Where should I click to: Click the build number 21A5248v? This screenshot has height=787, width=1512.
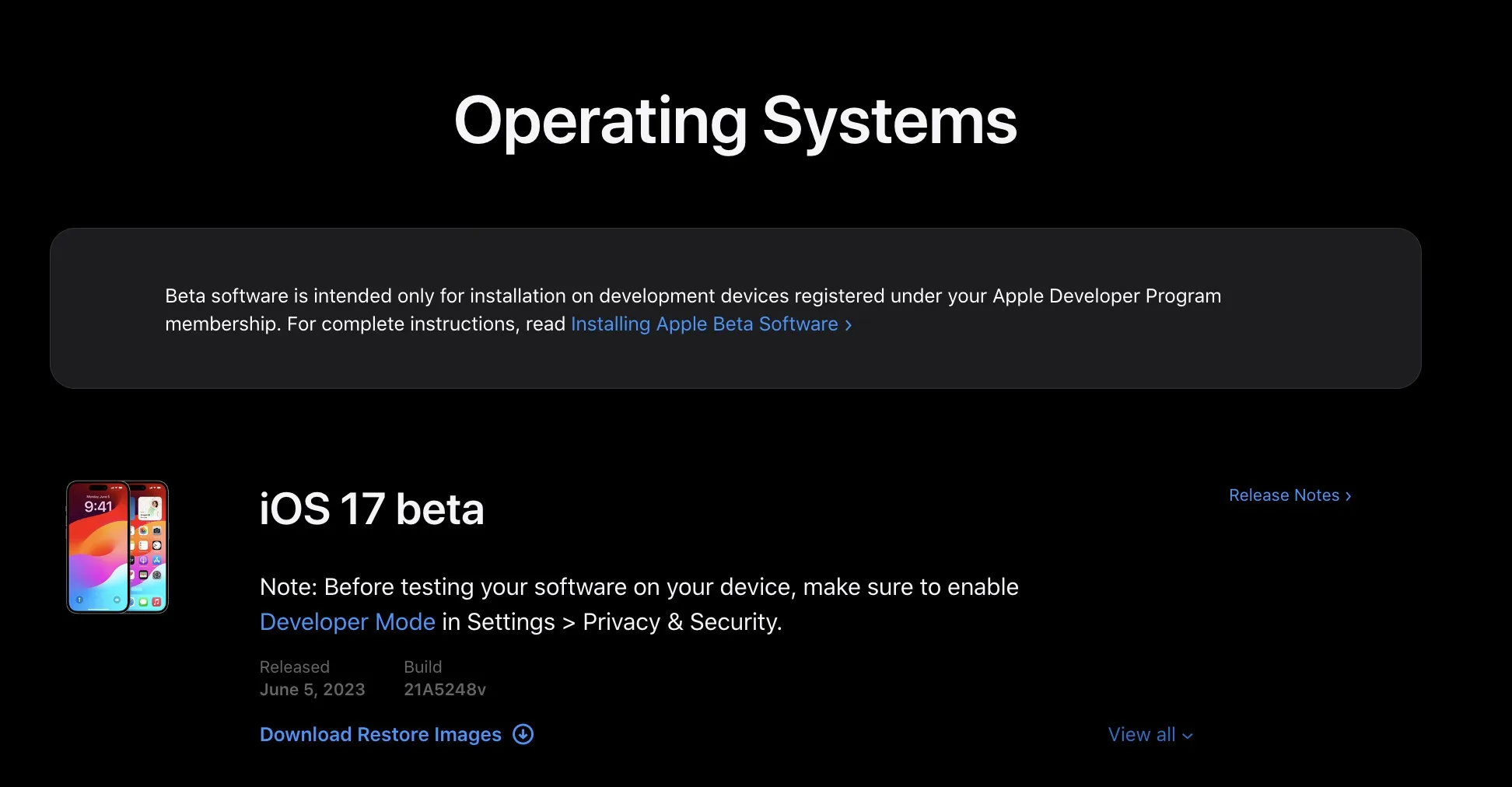(445, 690)
